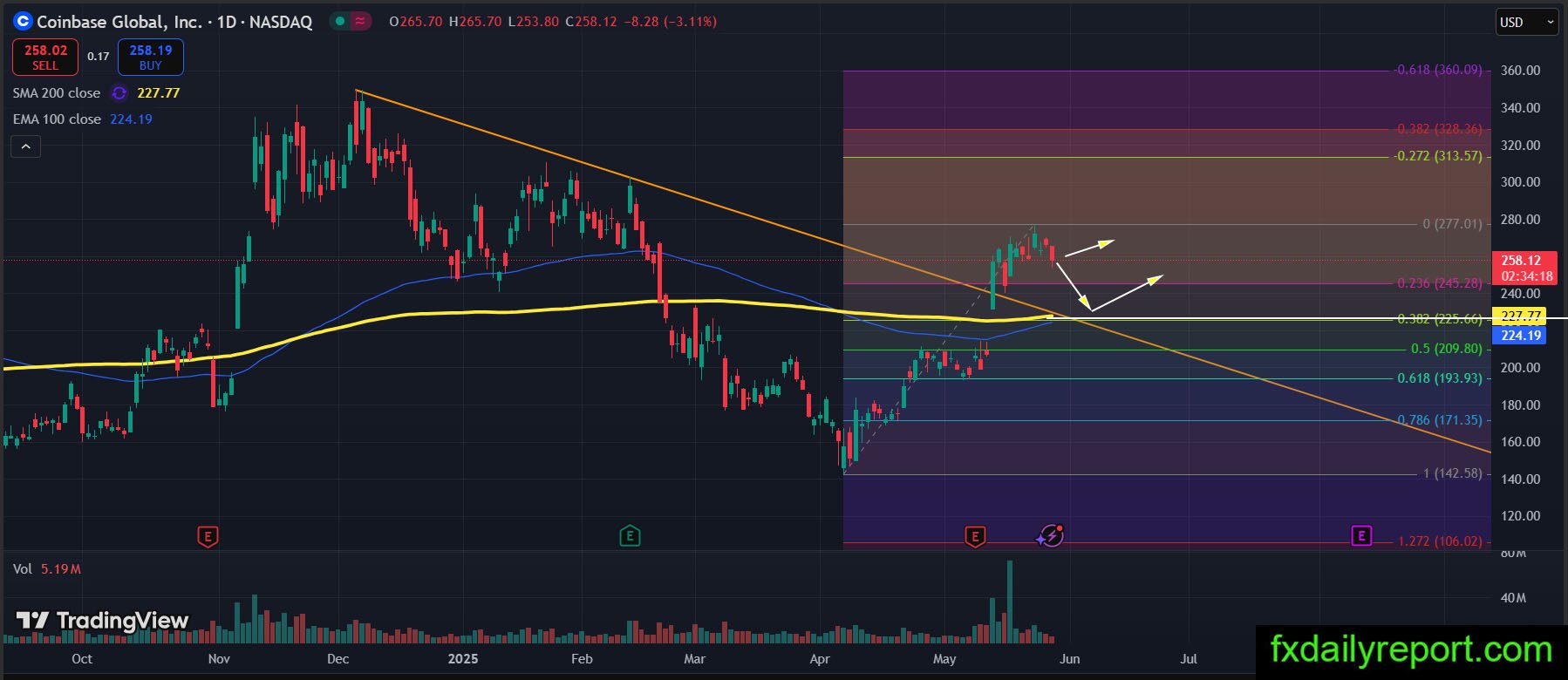Click the 40M volume scale label
This screenshot has height=680, width=1568.
[1513, 598]
